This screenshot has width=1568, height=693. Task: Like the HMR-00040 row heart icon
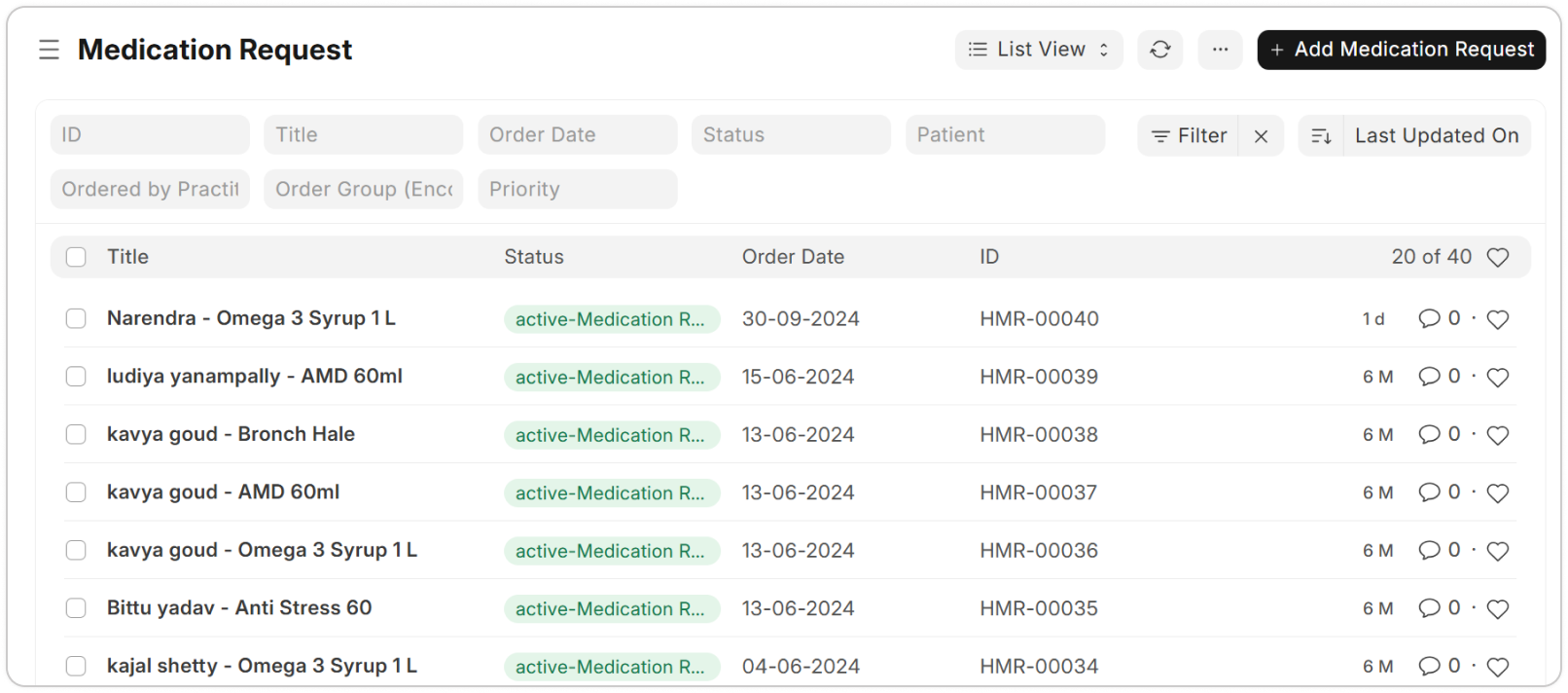coord(1498,319)
